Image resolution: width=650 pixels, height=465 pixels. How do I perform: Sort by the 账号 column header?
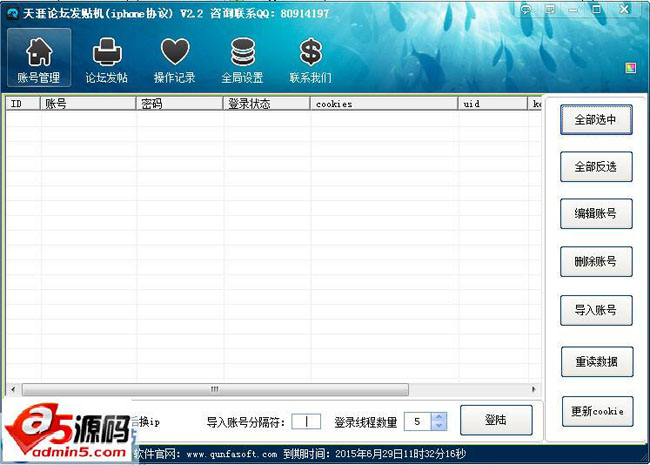[88, 104]
